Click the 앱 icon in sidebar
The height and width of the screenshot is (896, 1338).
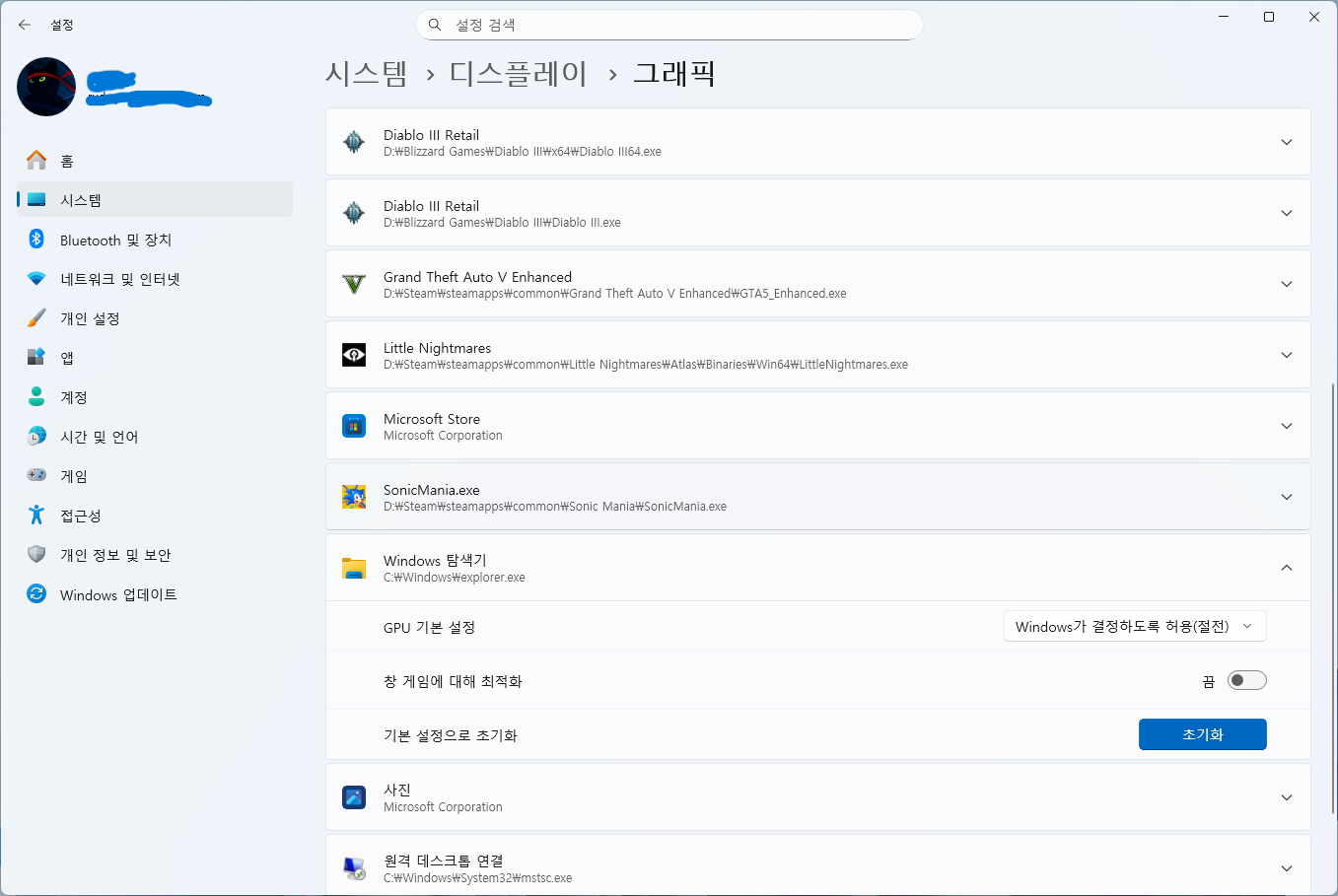coord(36,357)
